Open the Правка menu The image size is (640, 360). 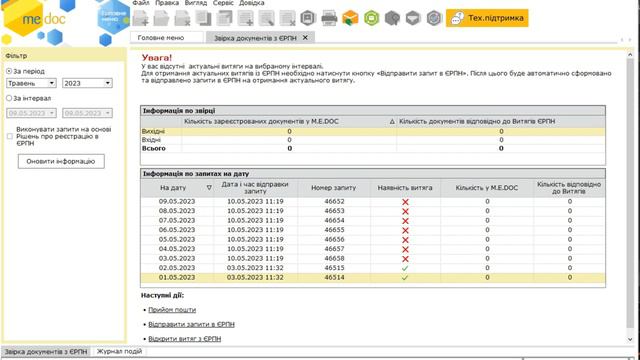(x=167, y=3)
